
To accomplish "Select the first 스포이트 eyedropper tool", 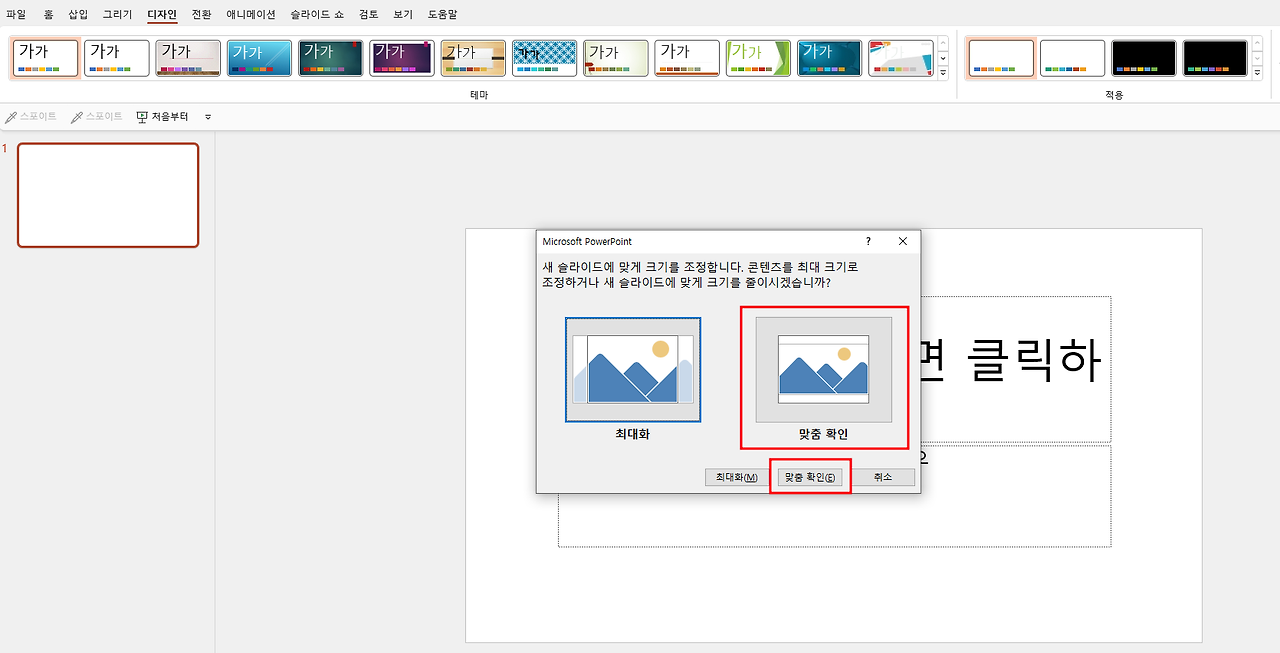I will pyautogui.click(x=31, y=117).
